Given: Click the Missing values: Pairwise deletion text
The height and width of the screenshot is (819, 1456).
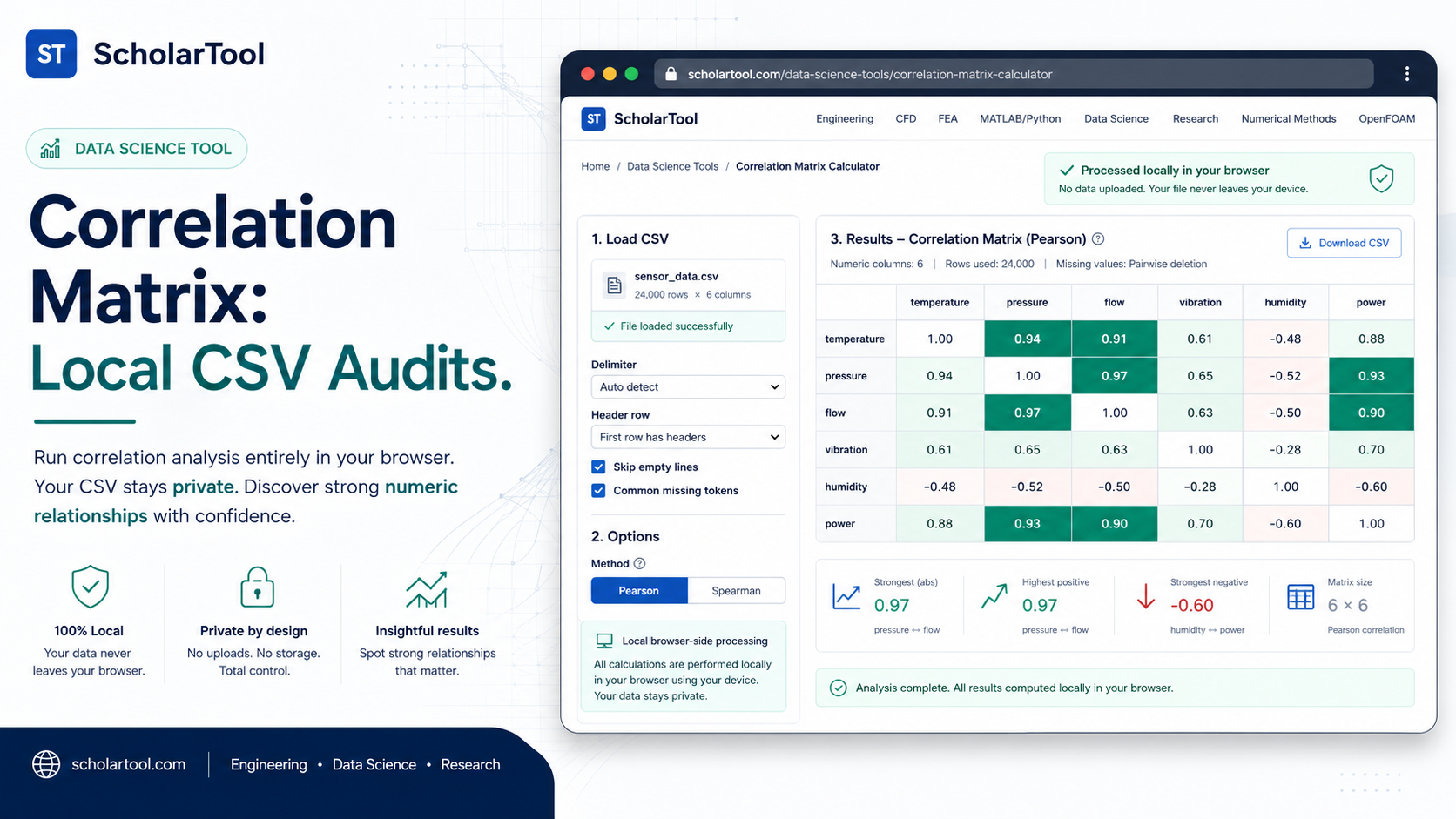Looking at the screenshot, I should coord(1131,264).
